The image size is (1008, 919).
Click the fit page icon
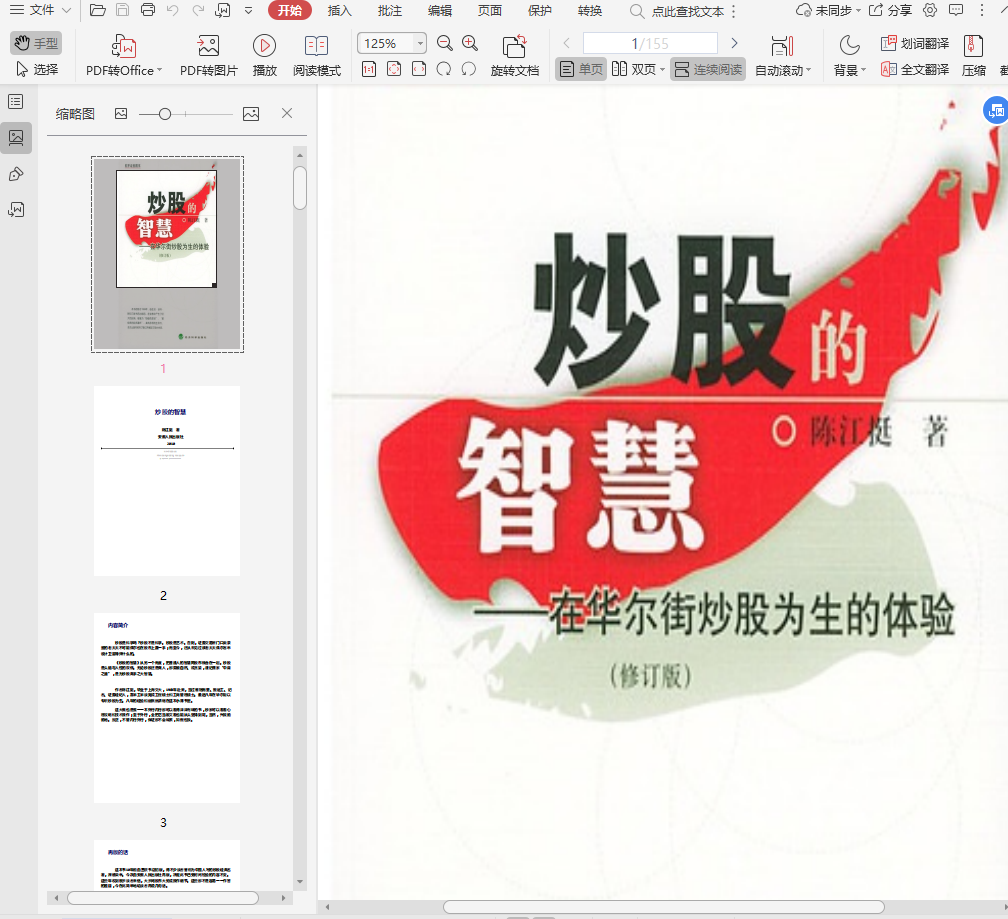pos(394,69)
